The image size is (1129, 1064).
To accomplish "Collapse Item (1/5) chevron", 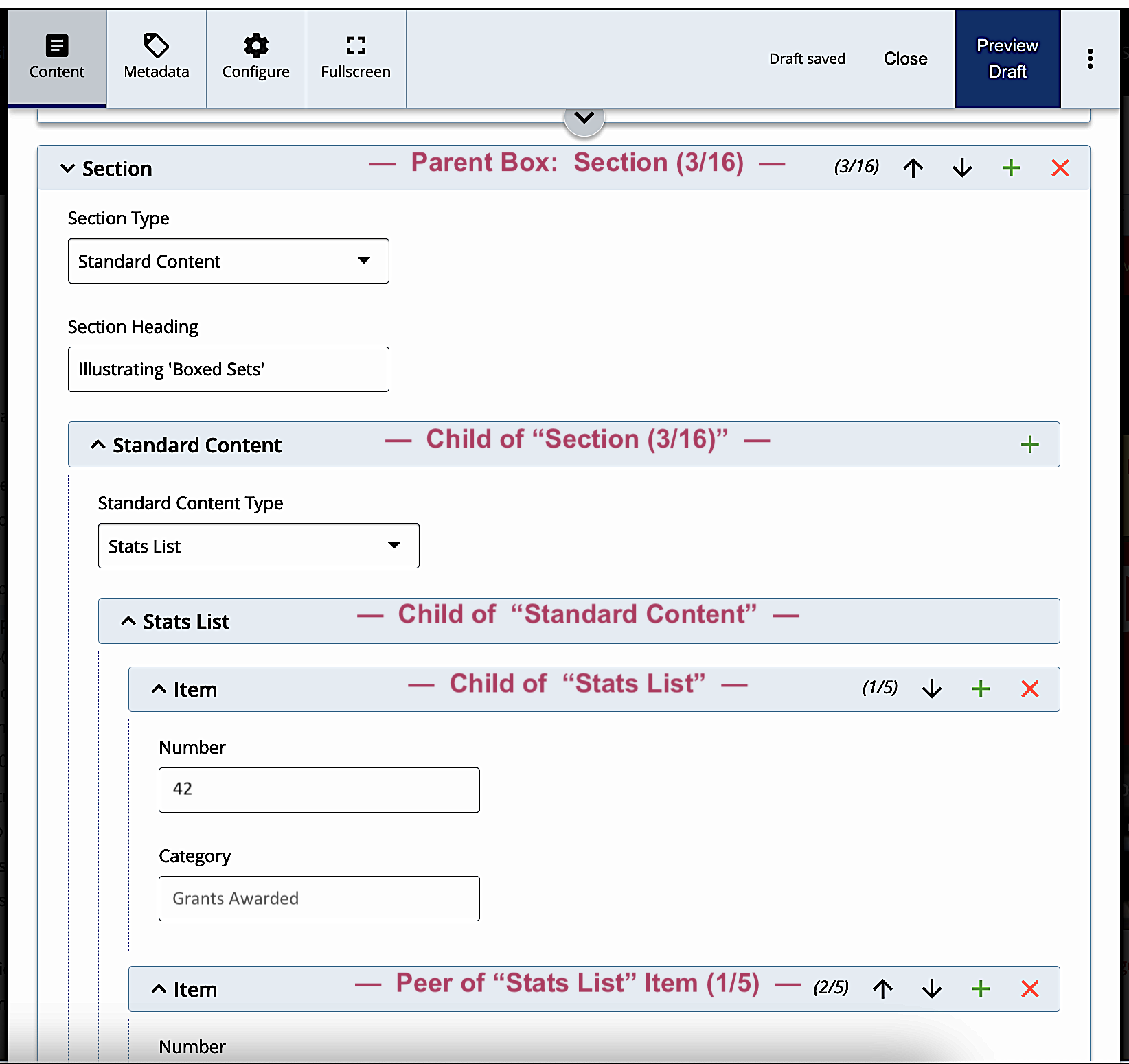I will click(159, 689).
